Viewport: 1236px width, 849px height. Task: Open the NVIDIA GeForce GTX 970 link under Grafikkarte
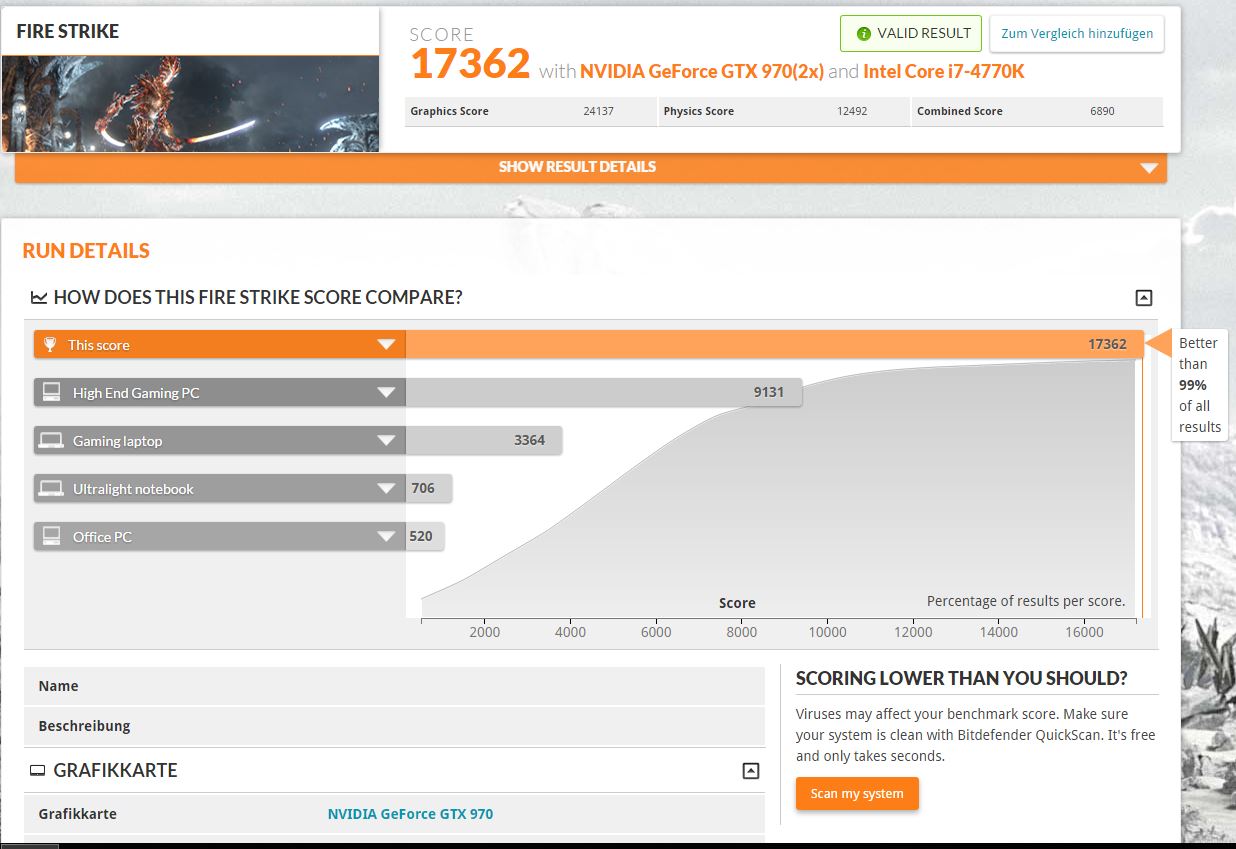click(x=410, y=814)
